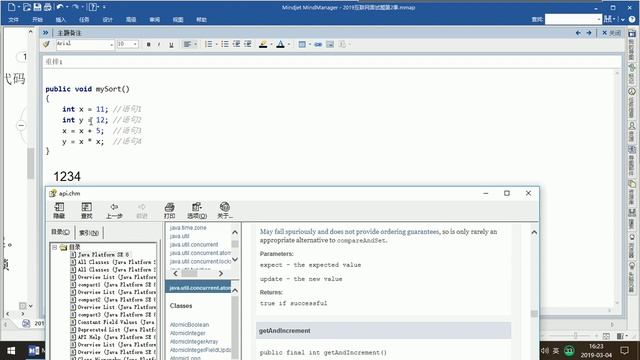Open the help question-mark icon in quick access toolbar
Viewport: 640px width, 360px height.
tap(93, 7)
